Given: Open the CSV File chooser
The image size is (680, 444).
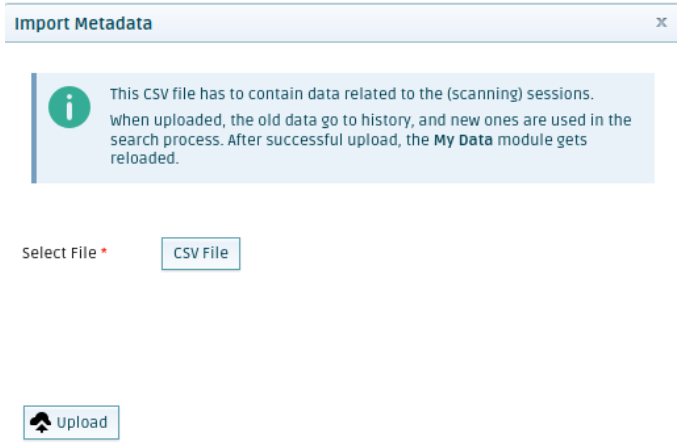Looking at the screenshot, I should [201, 253].
